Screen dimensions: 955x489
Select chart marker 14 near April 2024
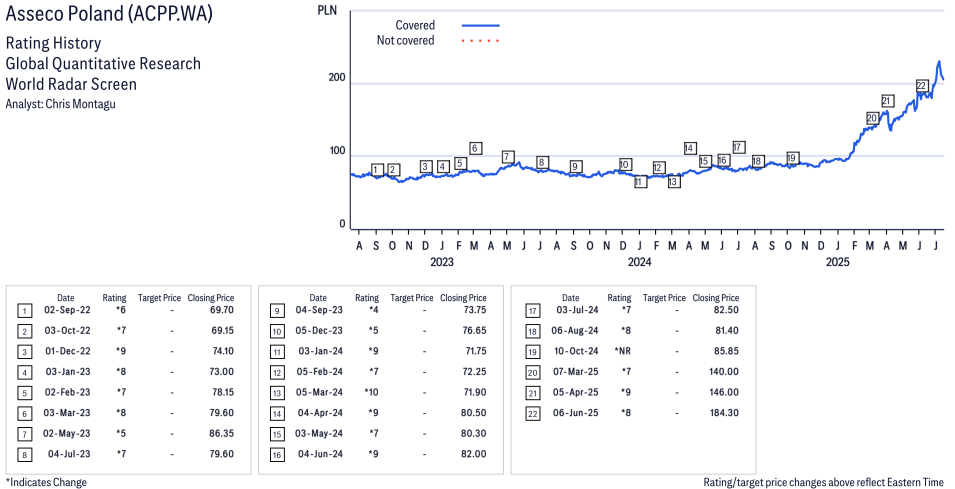pyautogui.click(x=689, y=148)
